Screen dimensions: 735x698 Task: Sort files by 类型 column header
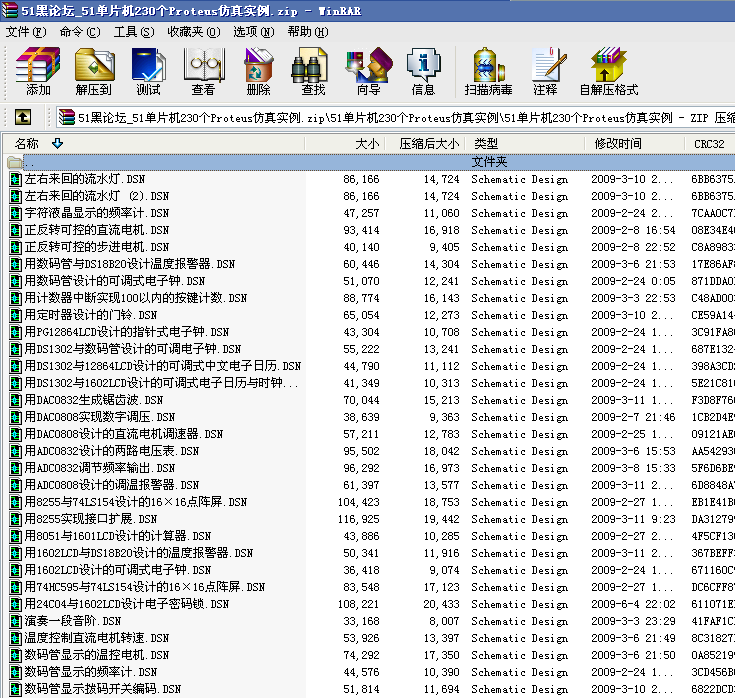(525, 143)
